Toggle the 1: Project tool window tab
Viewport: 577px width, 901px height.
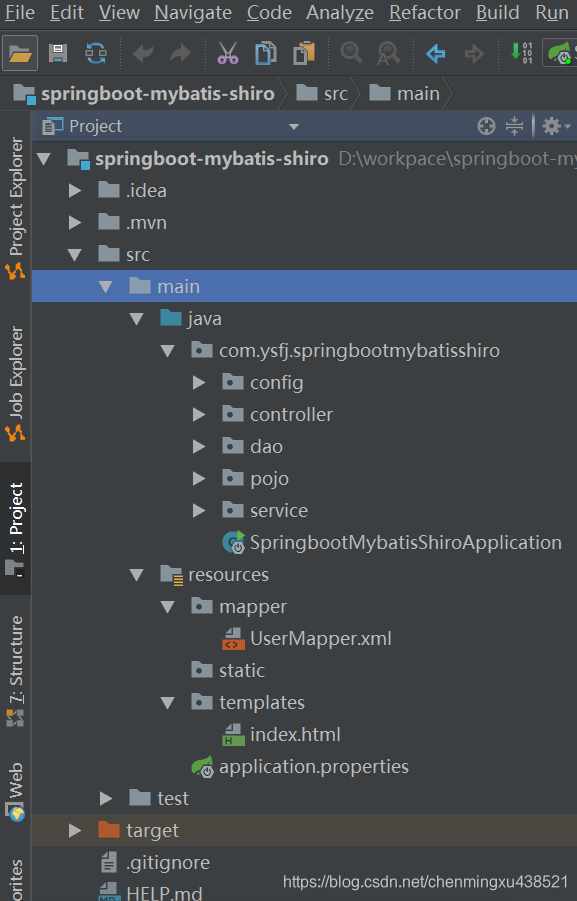[x=16, y=529]
